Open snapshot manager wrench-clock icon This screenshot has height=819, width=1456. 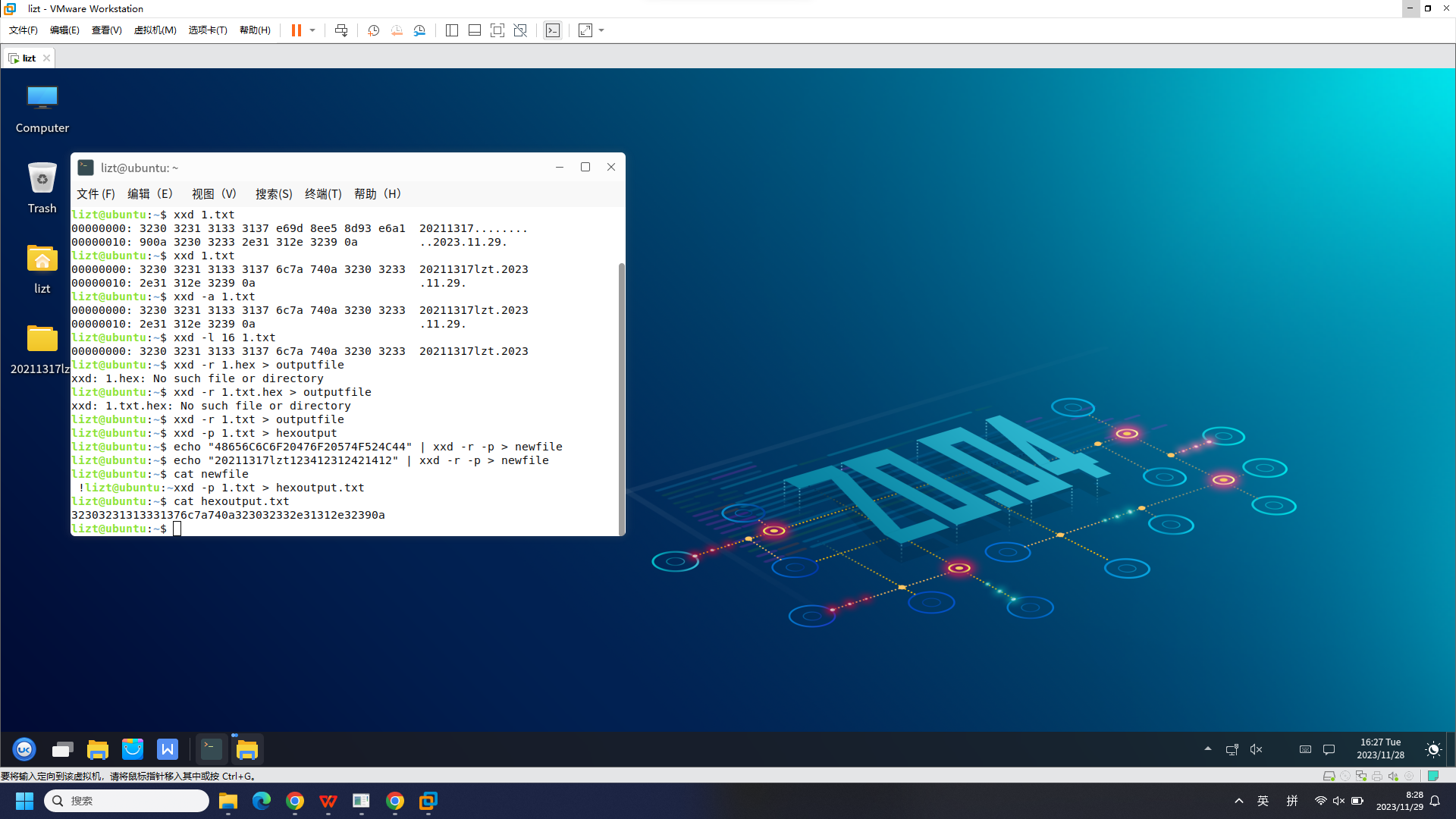[x=419, y=30]
